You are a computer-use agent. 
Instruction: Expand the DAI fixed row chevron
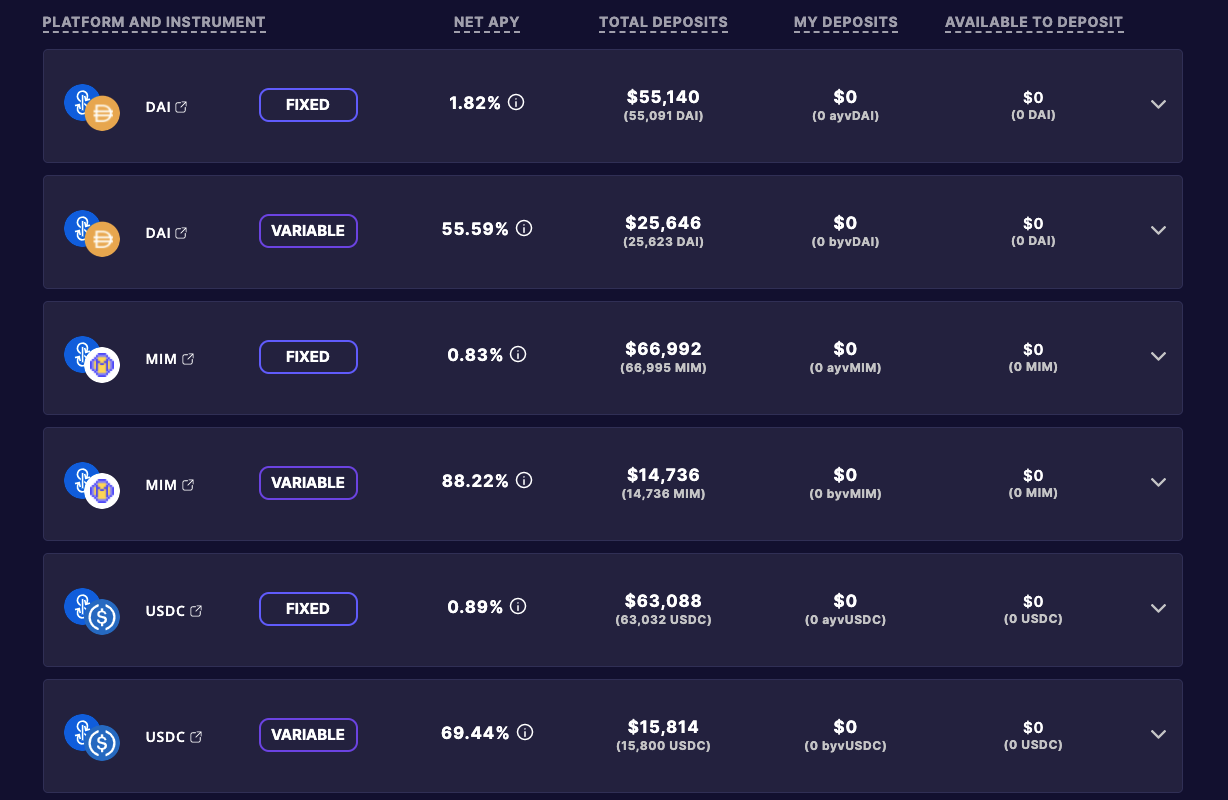pyautogui.click(x=1158, y=104)
